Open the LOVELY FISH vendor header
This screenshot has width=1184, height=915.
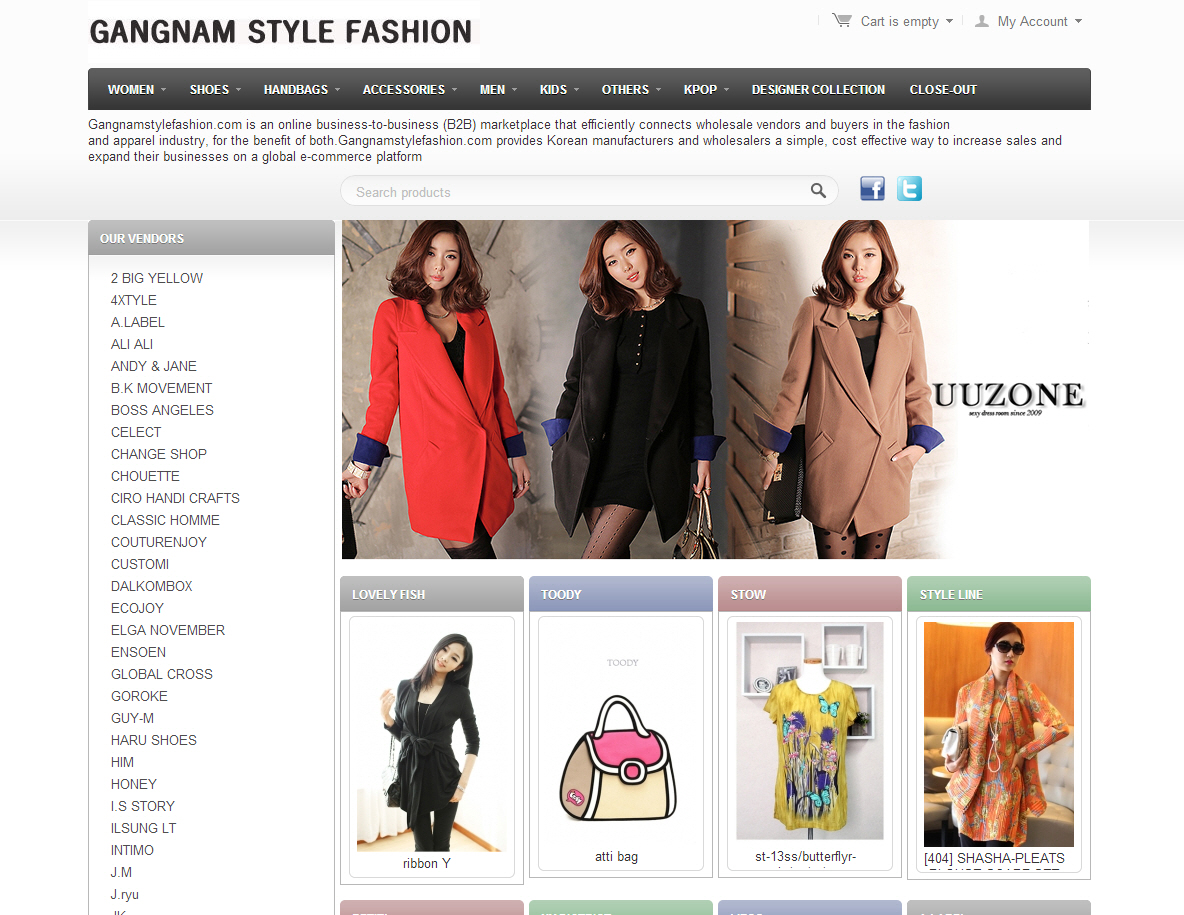pos(432,594)
